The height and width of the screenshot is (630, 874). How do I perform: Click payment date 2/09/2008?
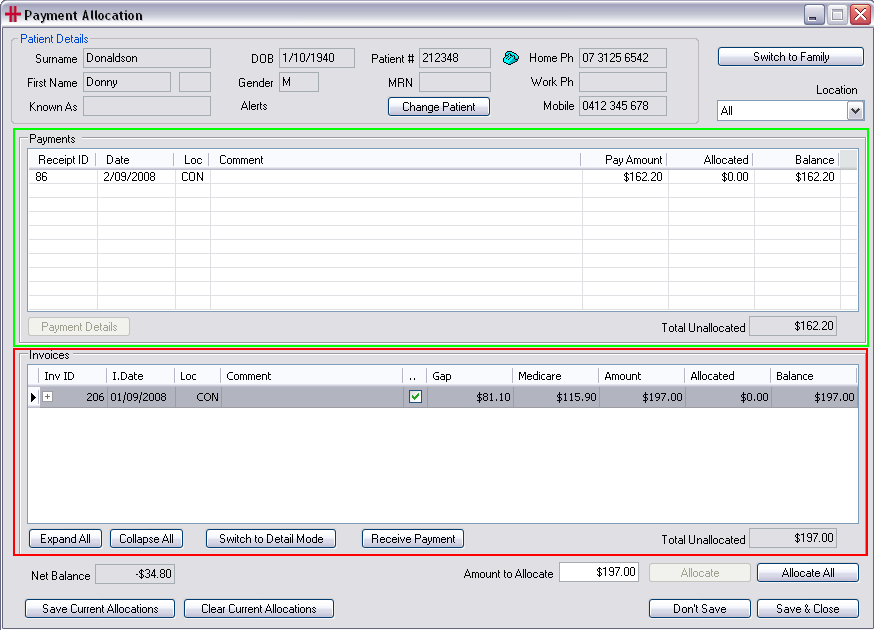coord(129,177)
